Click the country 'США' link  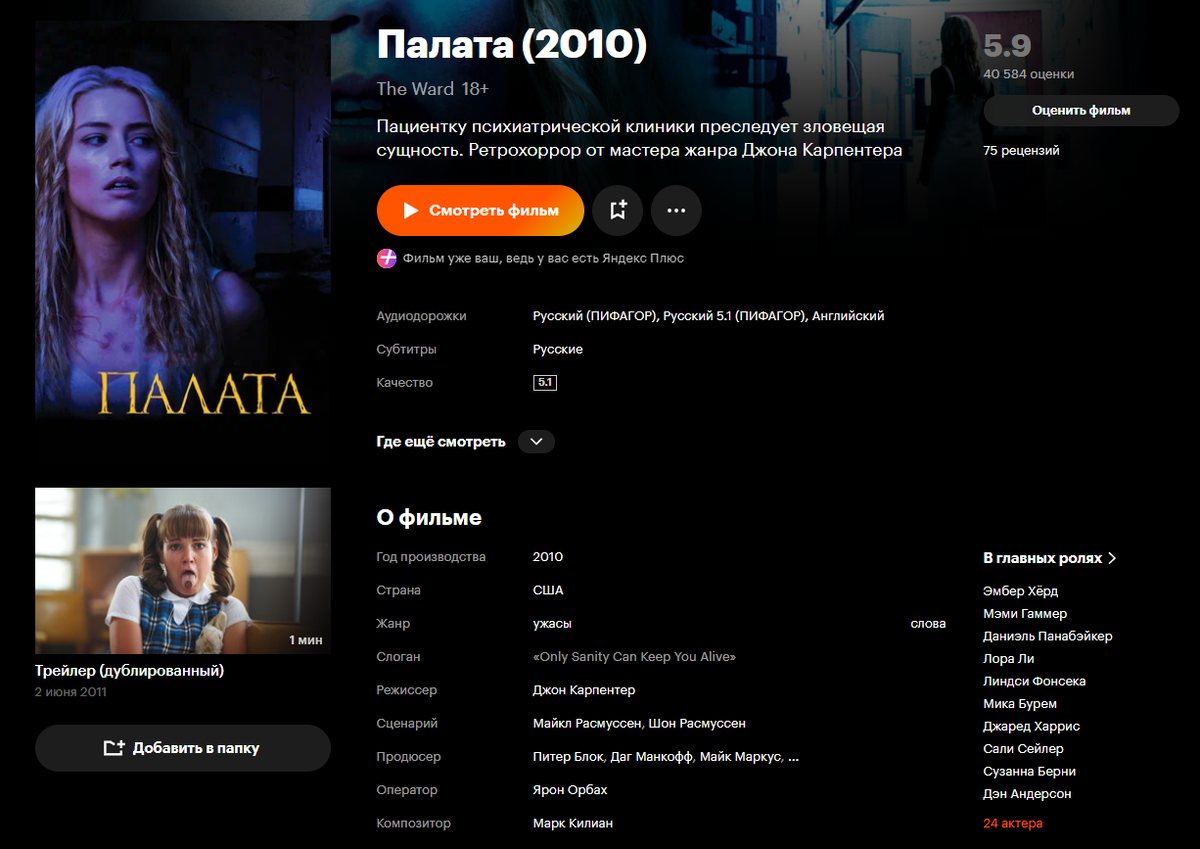pos(548,590)
